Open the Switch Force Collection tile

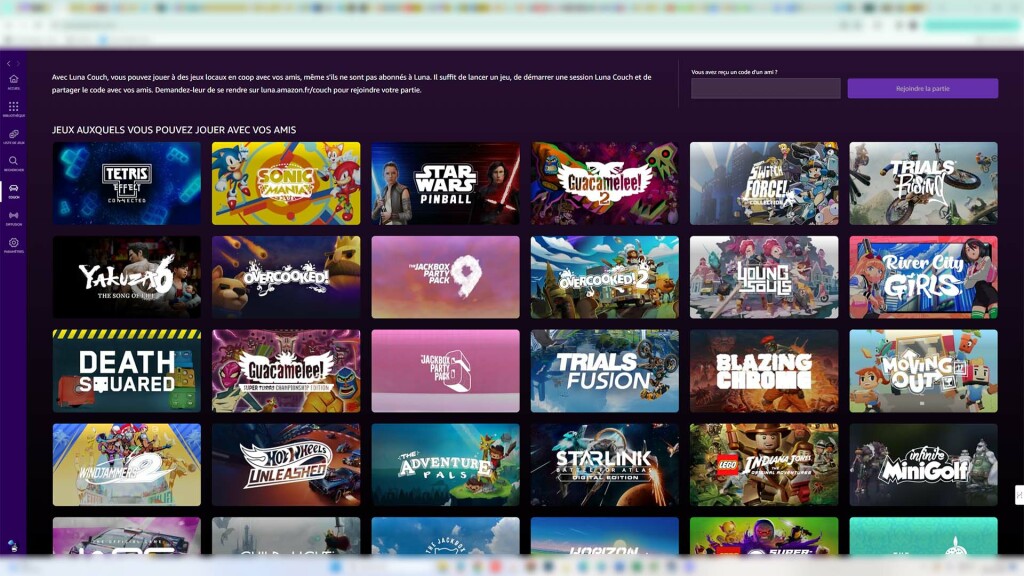764,184
